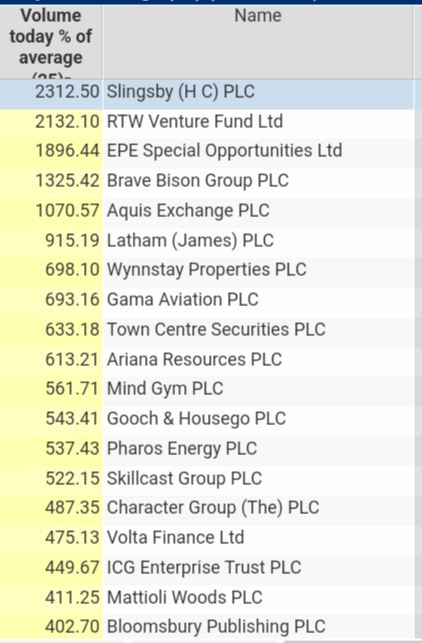
Task: Select Pharos Energy PLC row
Action: click(x=207, y=448)
